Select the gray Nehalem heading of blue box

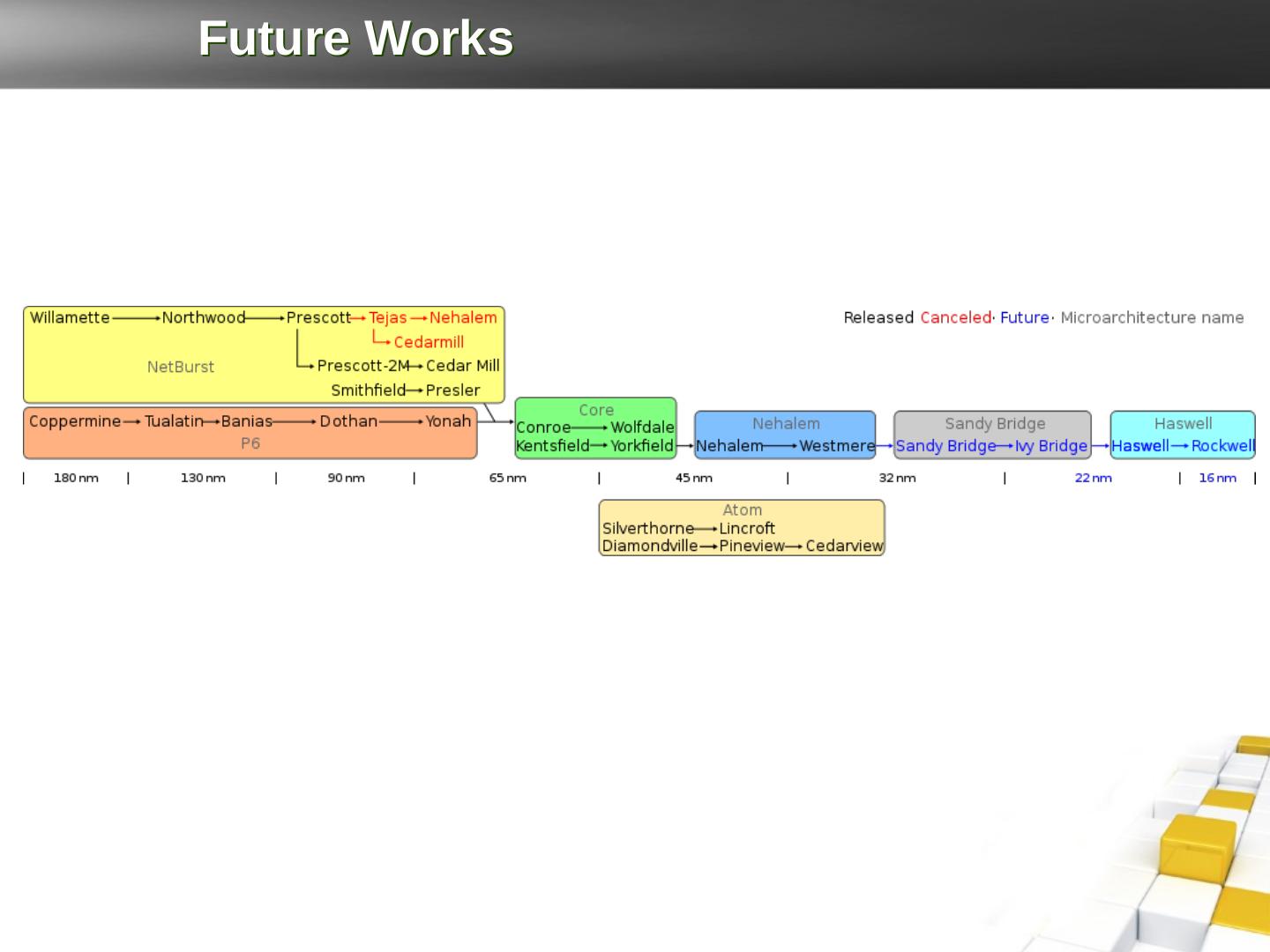click(x=786, y=424)
